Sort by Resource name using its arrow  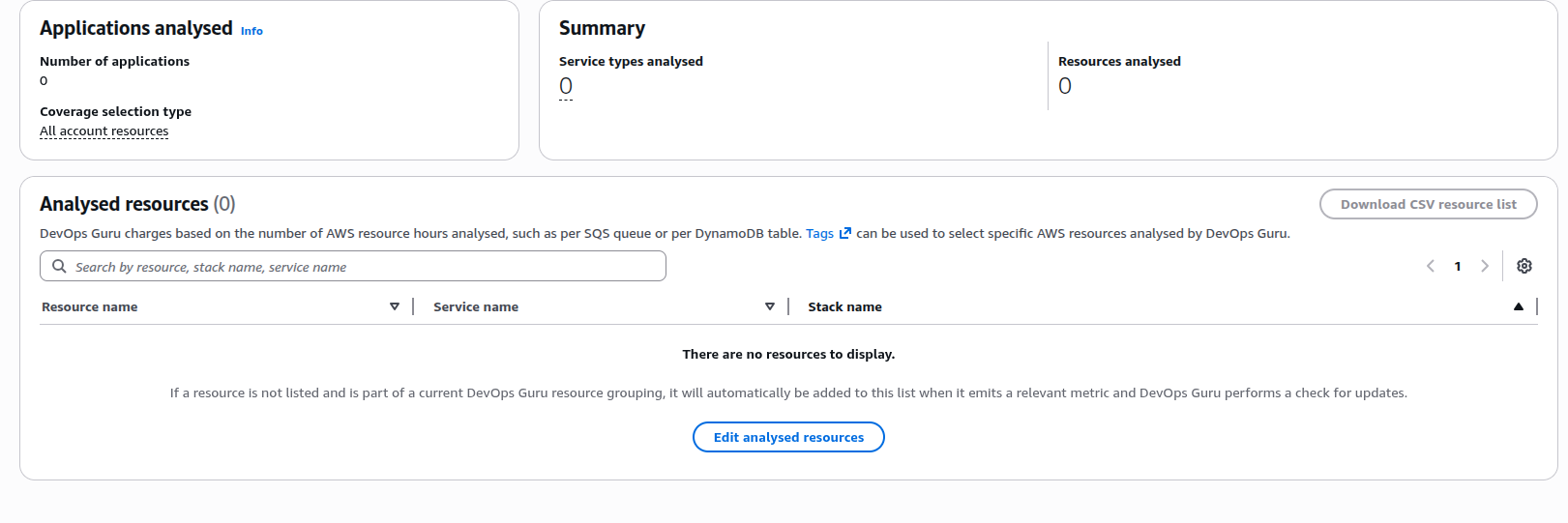click(395, 306)
